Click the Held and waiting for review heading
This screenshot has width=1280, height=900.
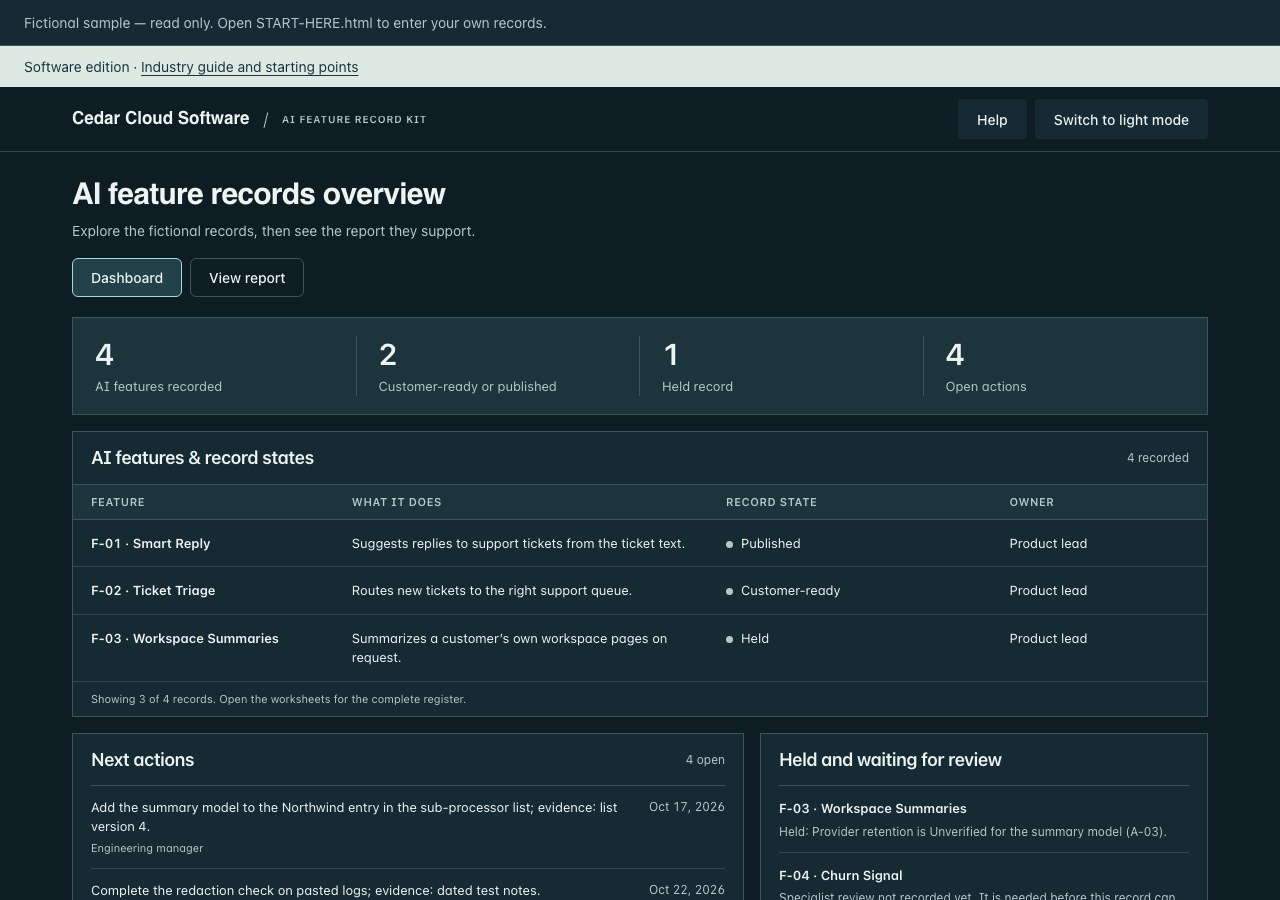[x=890, y=760]
